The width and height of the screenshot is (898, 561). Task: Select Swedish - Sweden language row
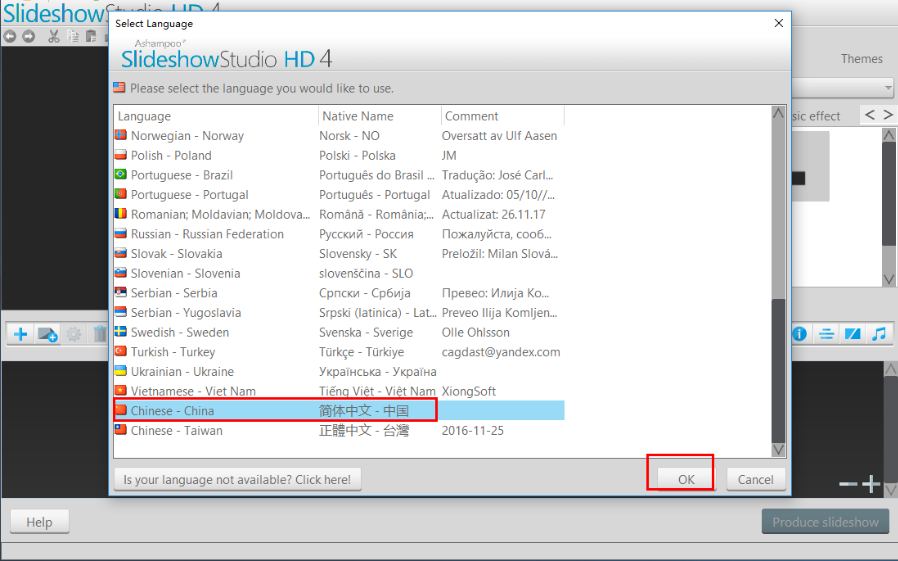339,332
